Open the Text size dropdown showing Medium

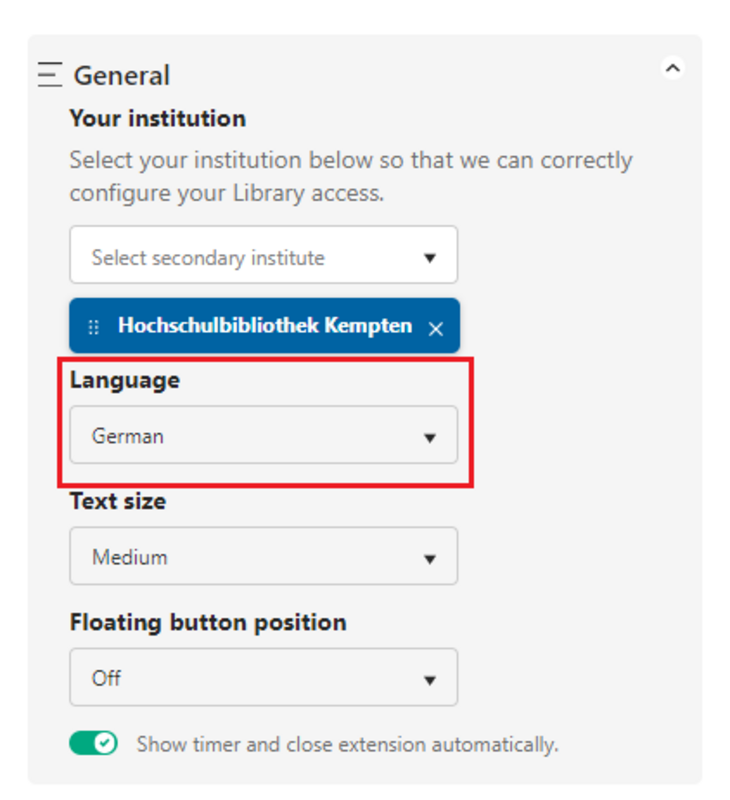(x=263, y=557)
